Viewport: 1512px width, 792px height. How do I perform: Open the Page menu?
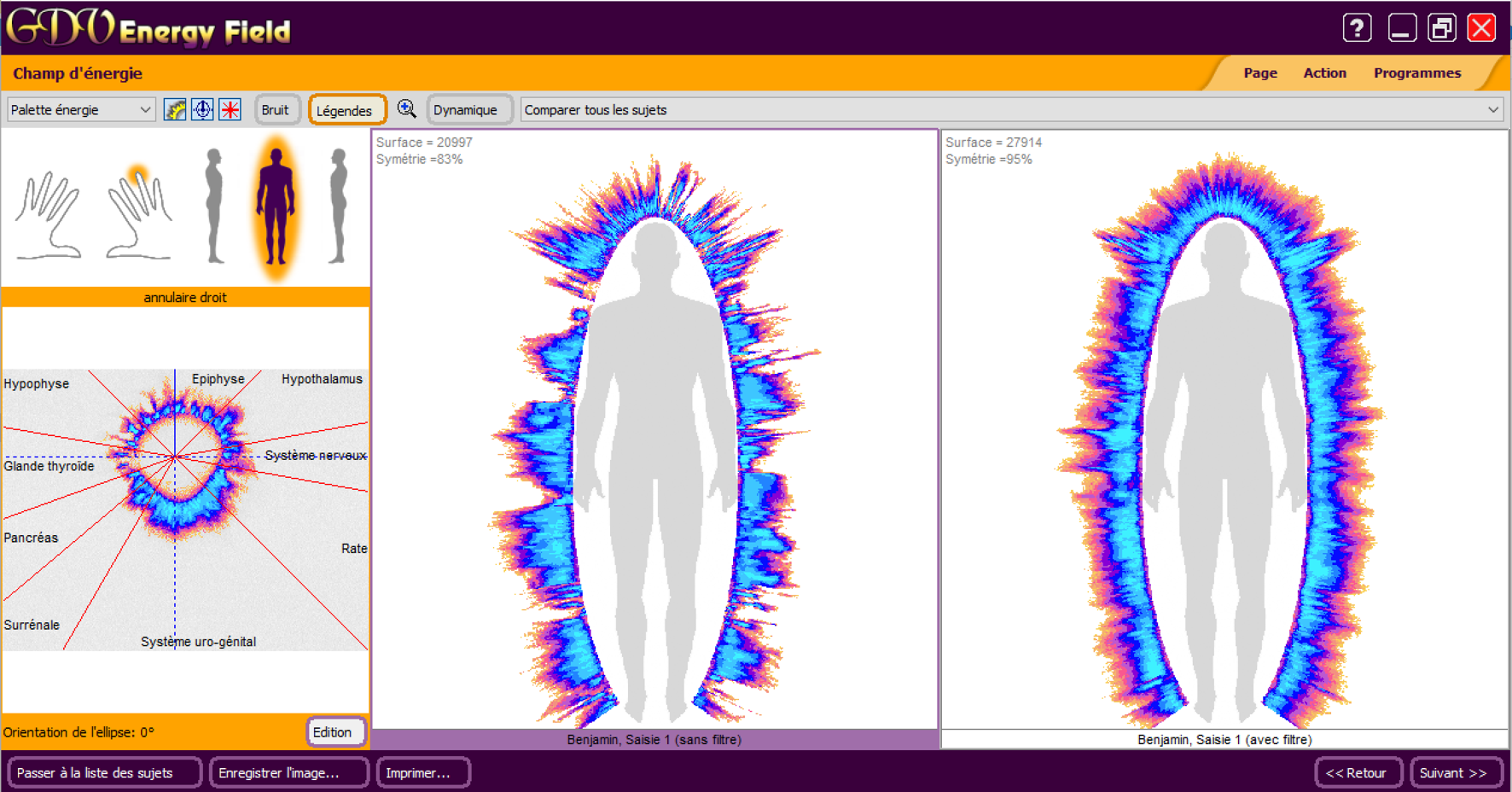point(1260,73)
